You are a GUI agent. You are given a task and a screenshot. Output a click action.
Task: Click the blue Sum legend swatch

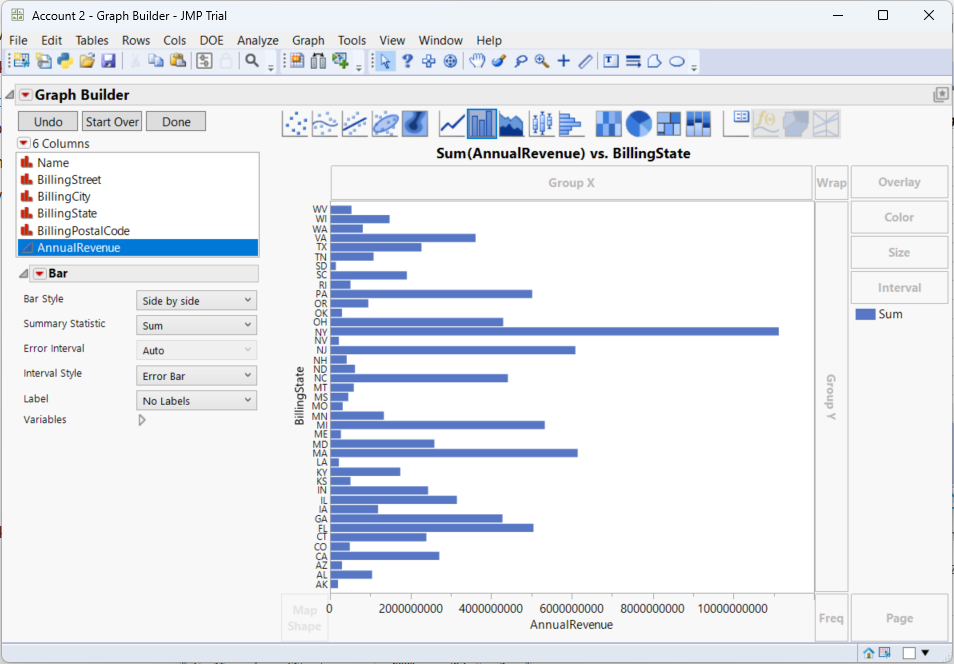865,314
